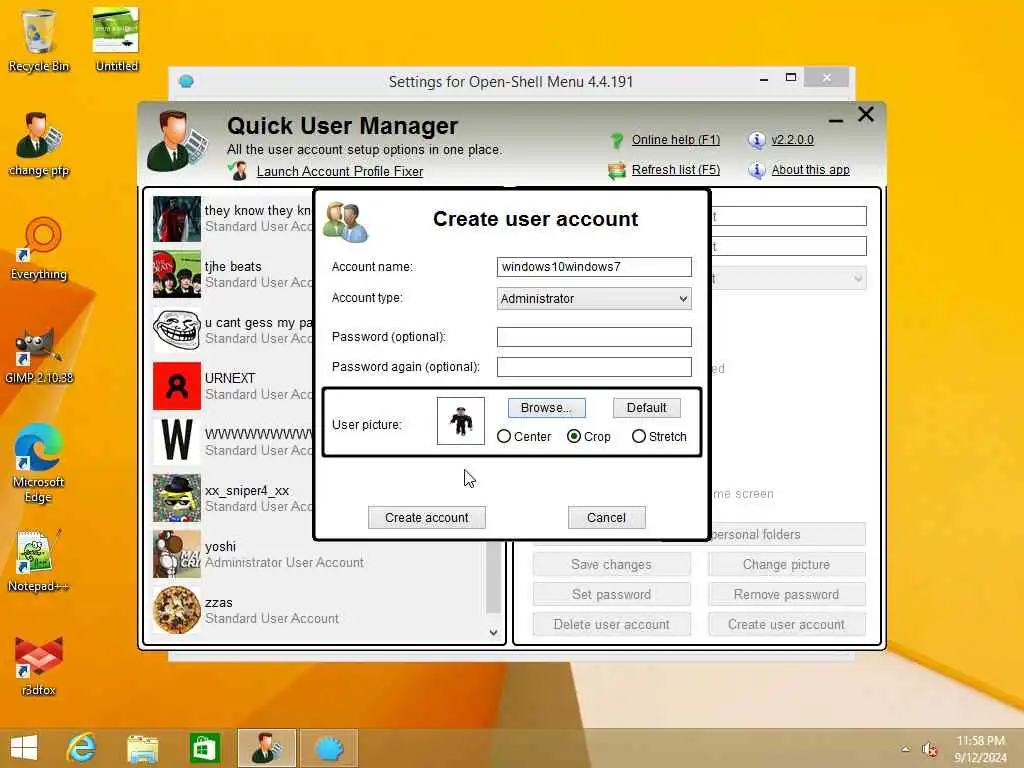Viewport: 1024px width, 768px height.
Task: Click the Online help question mark icon
Action: point(616,140)
